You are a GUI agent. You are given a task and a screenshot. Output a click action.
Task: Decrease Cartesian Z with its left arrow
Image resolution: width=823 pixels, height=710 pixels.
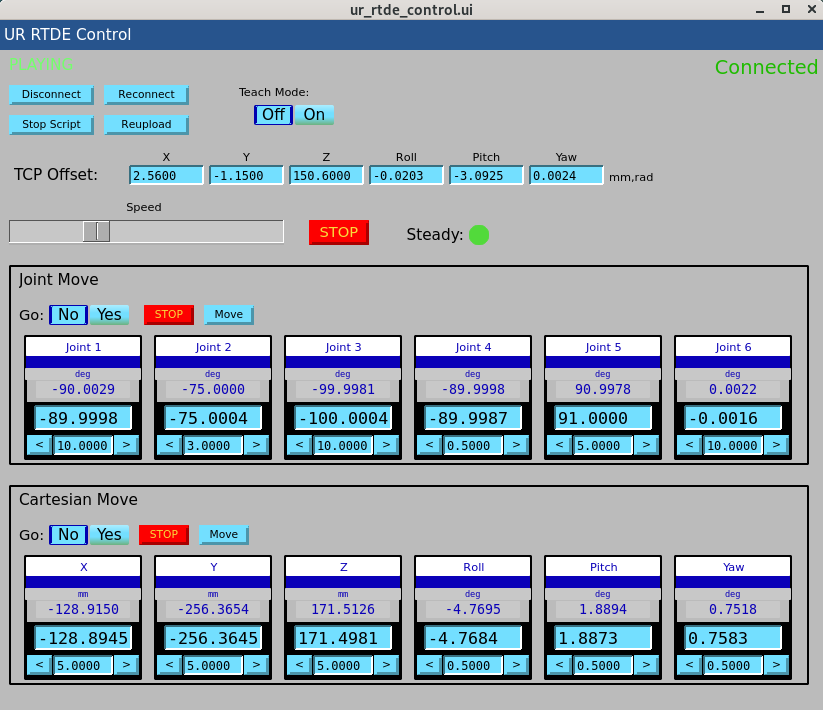click(299, 665)
